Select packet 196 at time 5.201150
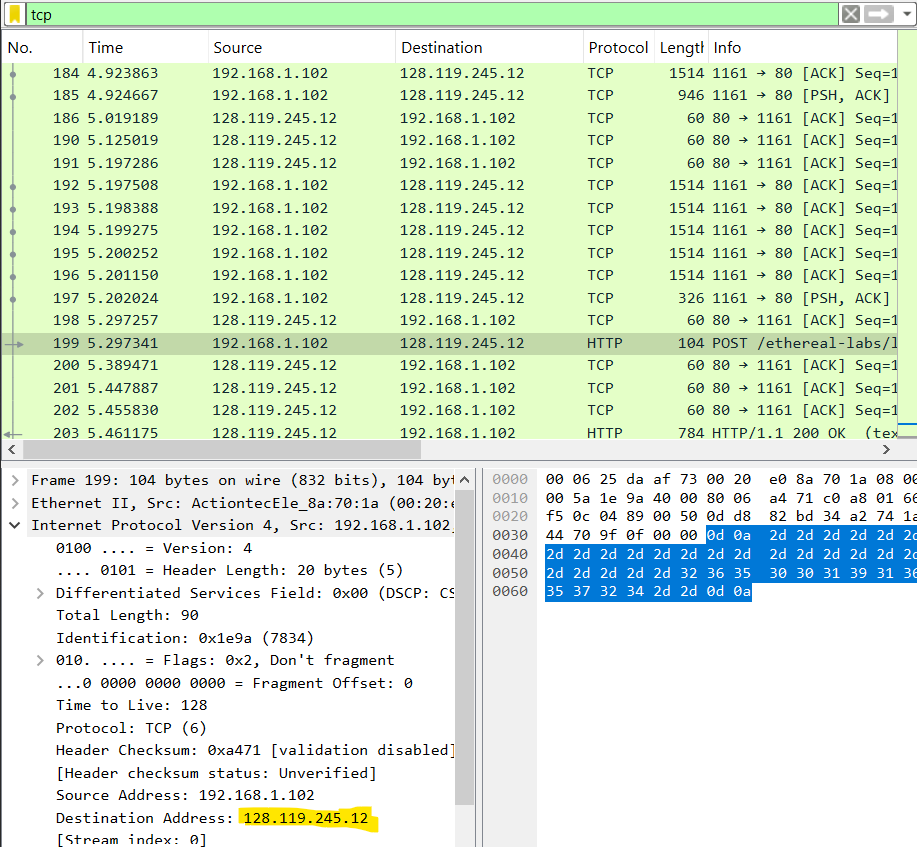 coord(449,276)
